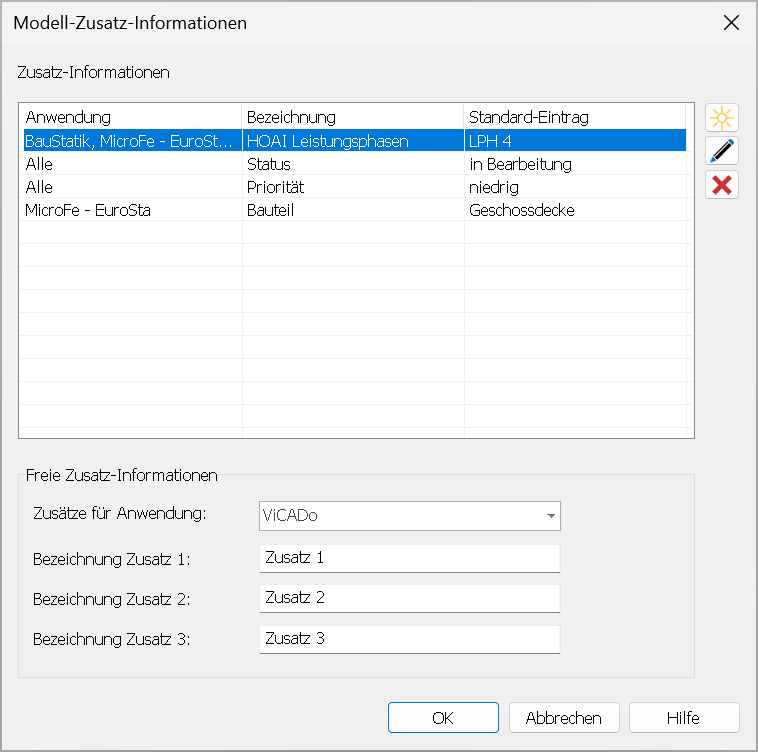Click the pencil edit icon

tap(721, 151)
